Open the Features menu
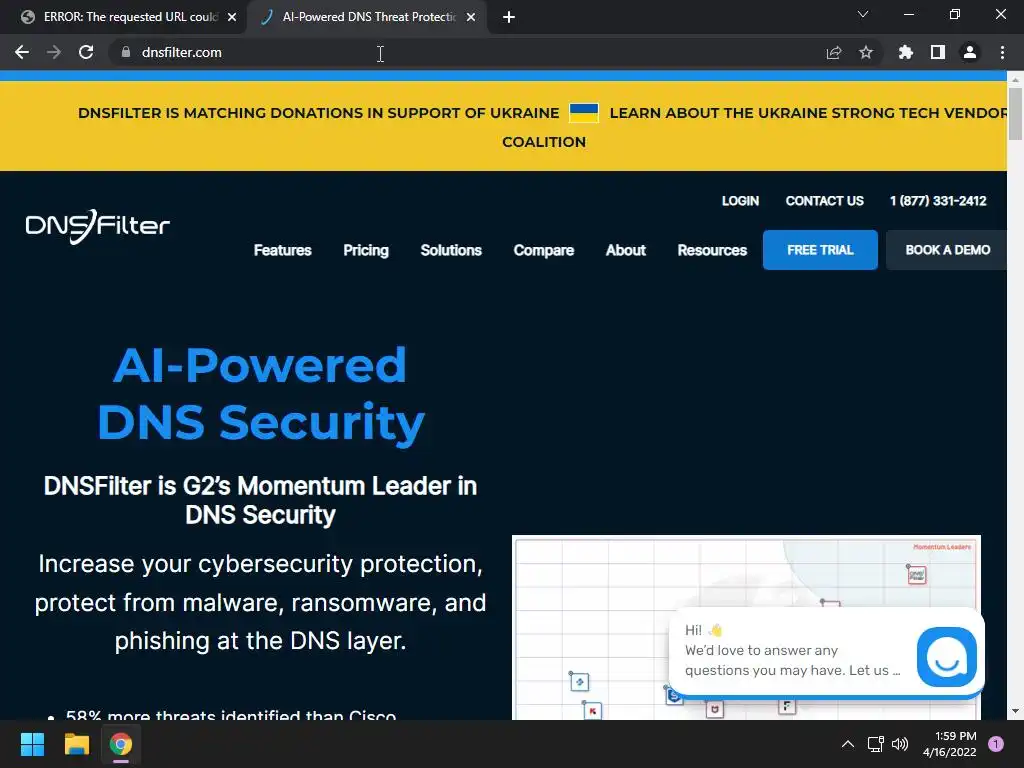Image resolution: width=1024 pixels, height=768 pixels. 282,250
